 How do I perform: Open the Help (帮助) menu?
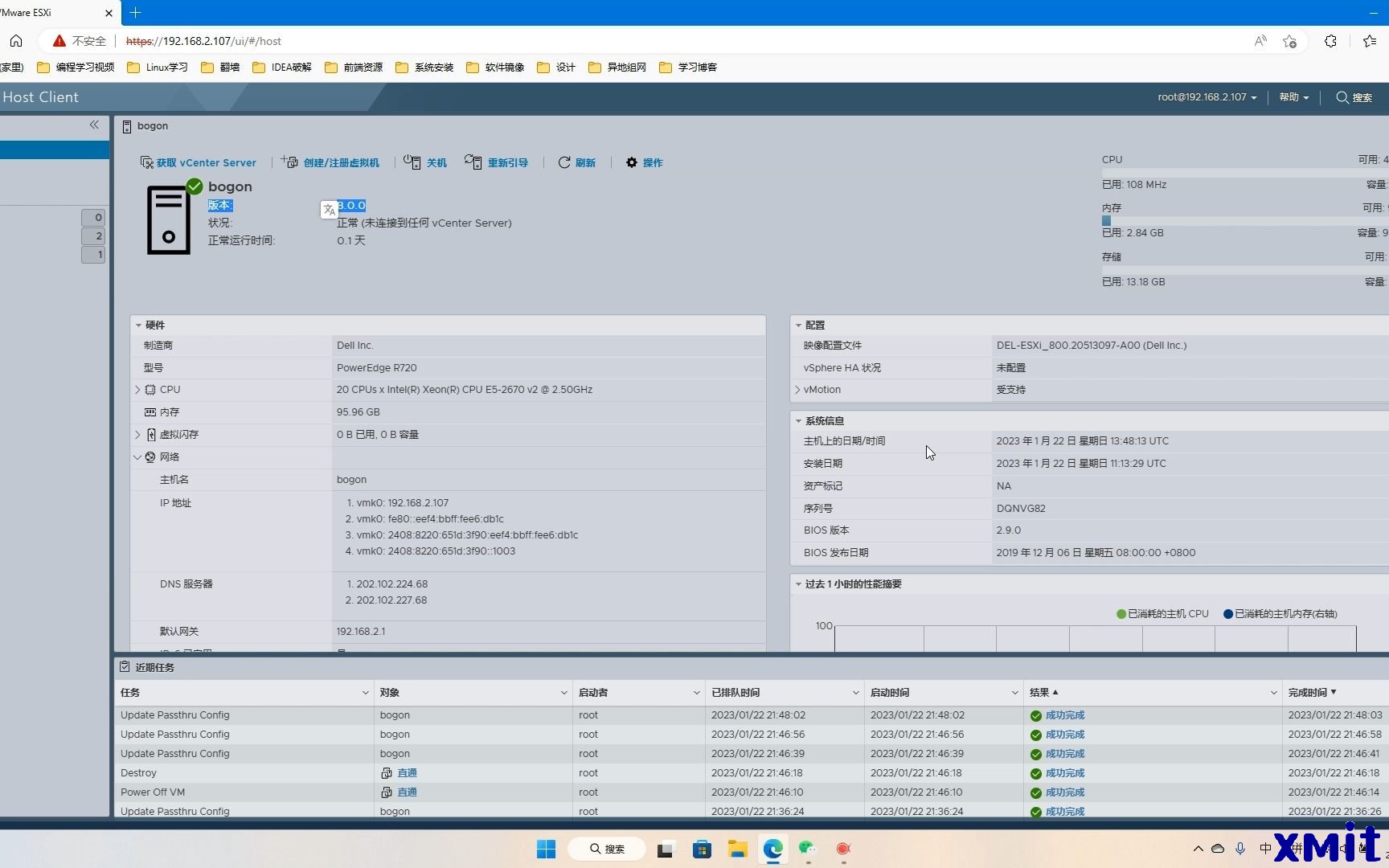(1294, 97)
